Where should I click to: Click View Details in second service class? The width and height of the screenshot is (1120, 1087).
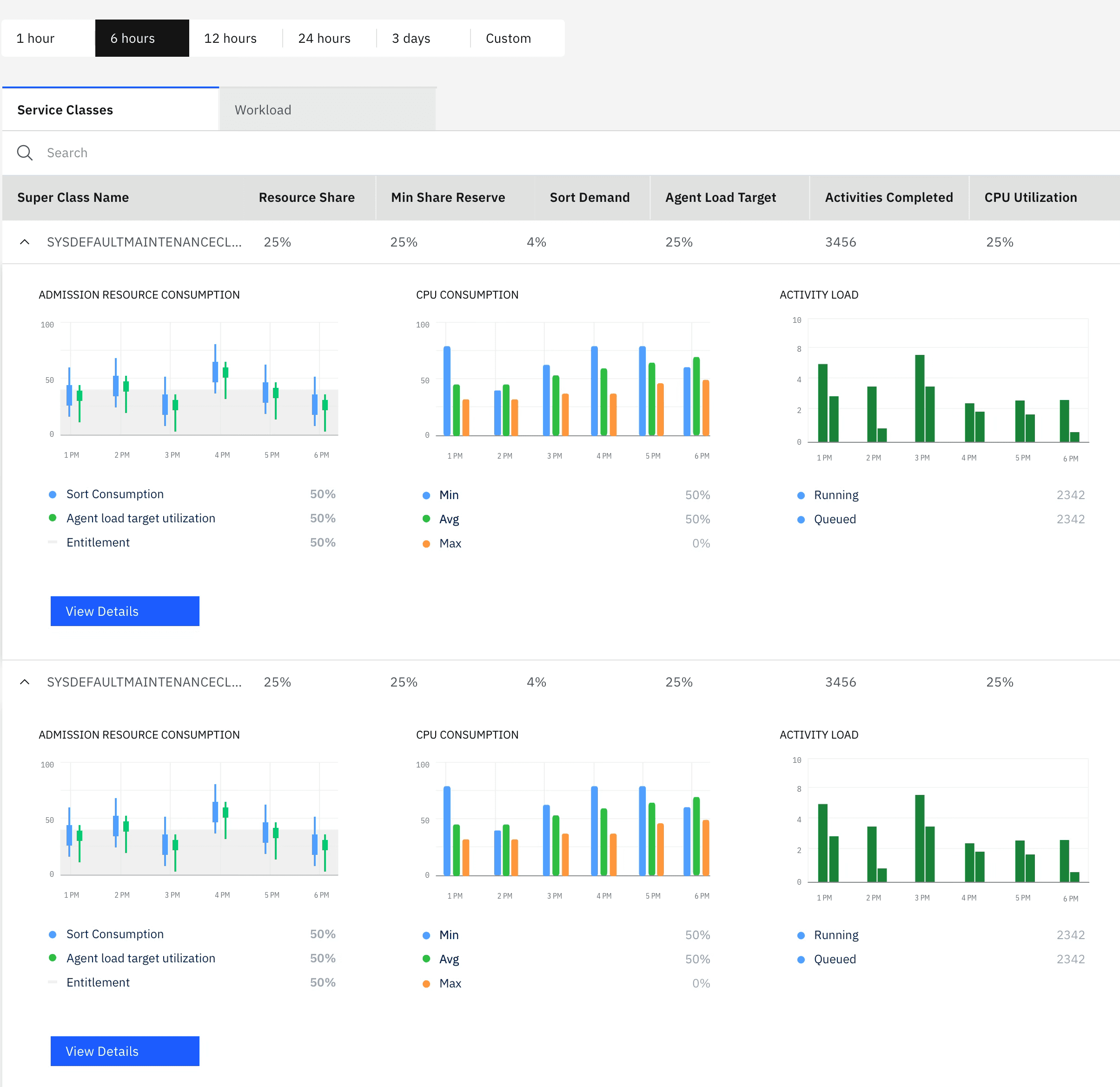tap(125, 1051)
